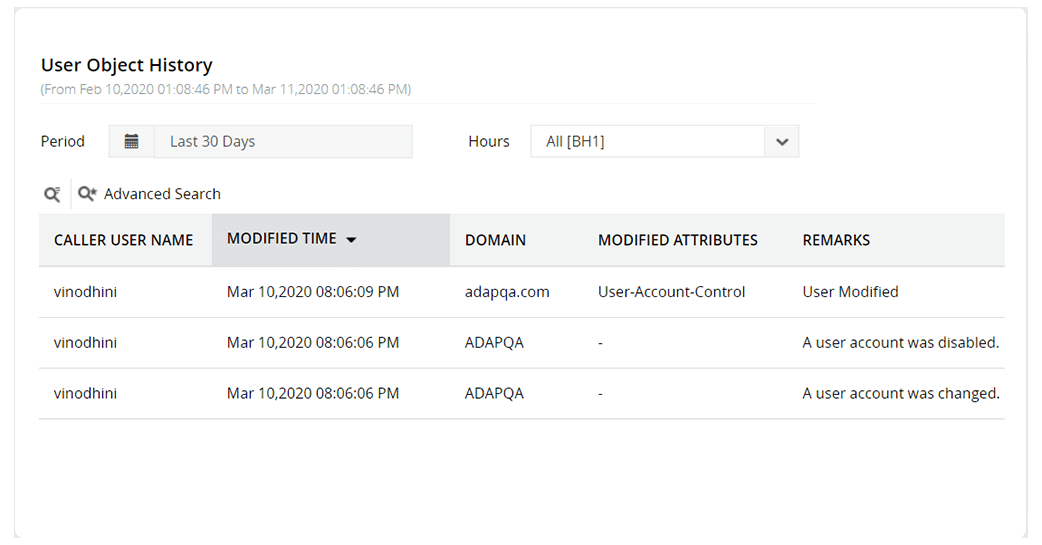Image resolution: width=1042 pixels, height=545 pixels.
Task: Click 'A user account was changed.' remark
Action: [900, 393]
